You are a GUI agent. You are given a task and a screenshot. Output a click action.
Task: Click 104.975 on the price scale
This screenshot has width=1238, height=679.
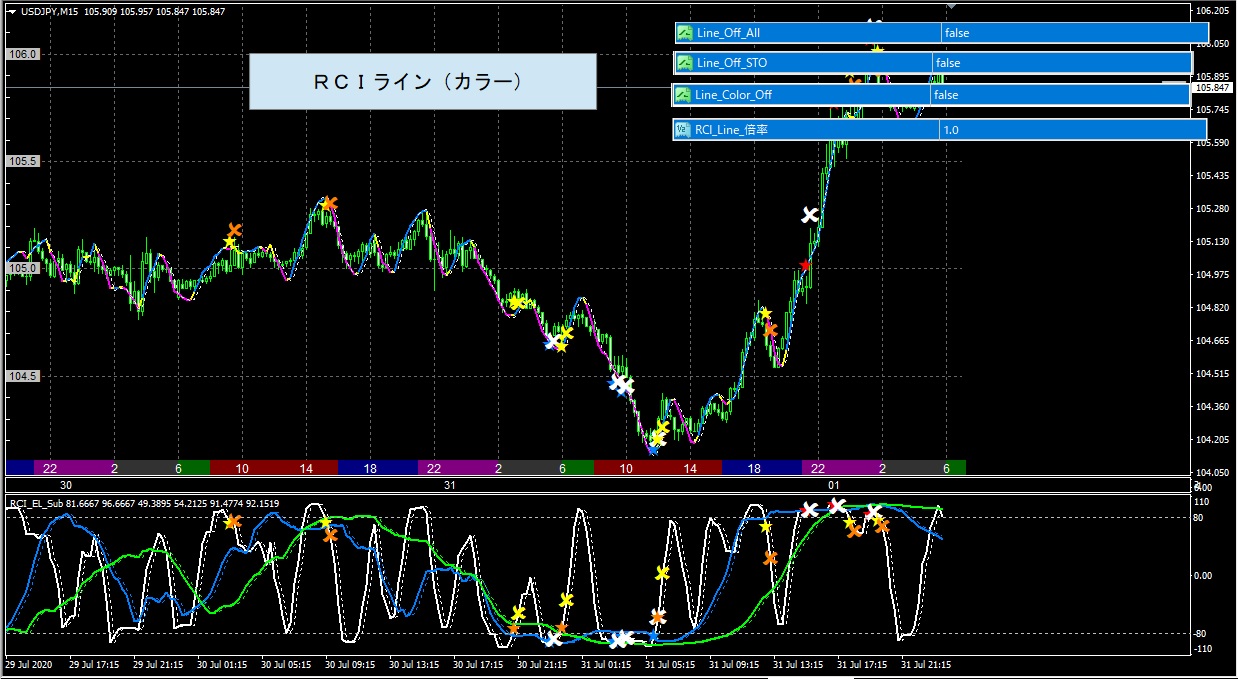pos(1212,274)
